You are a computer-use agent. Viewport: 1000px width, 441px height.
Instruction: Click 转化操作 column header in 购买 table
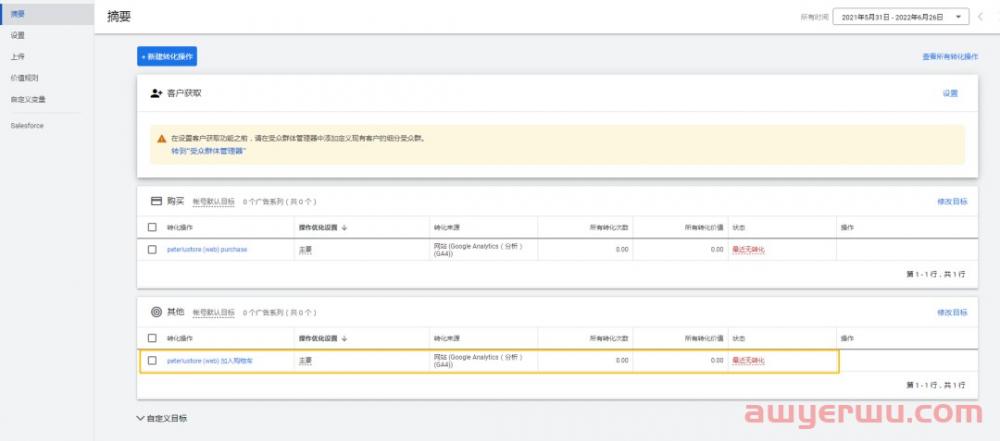180,227
